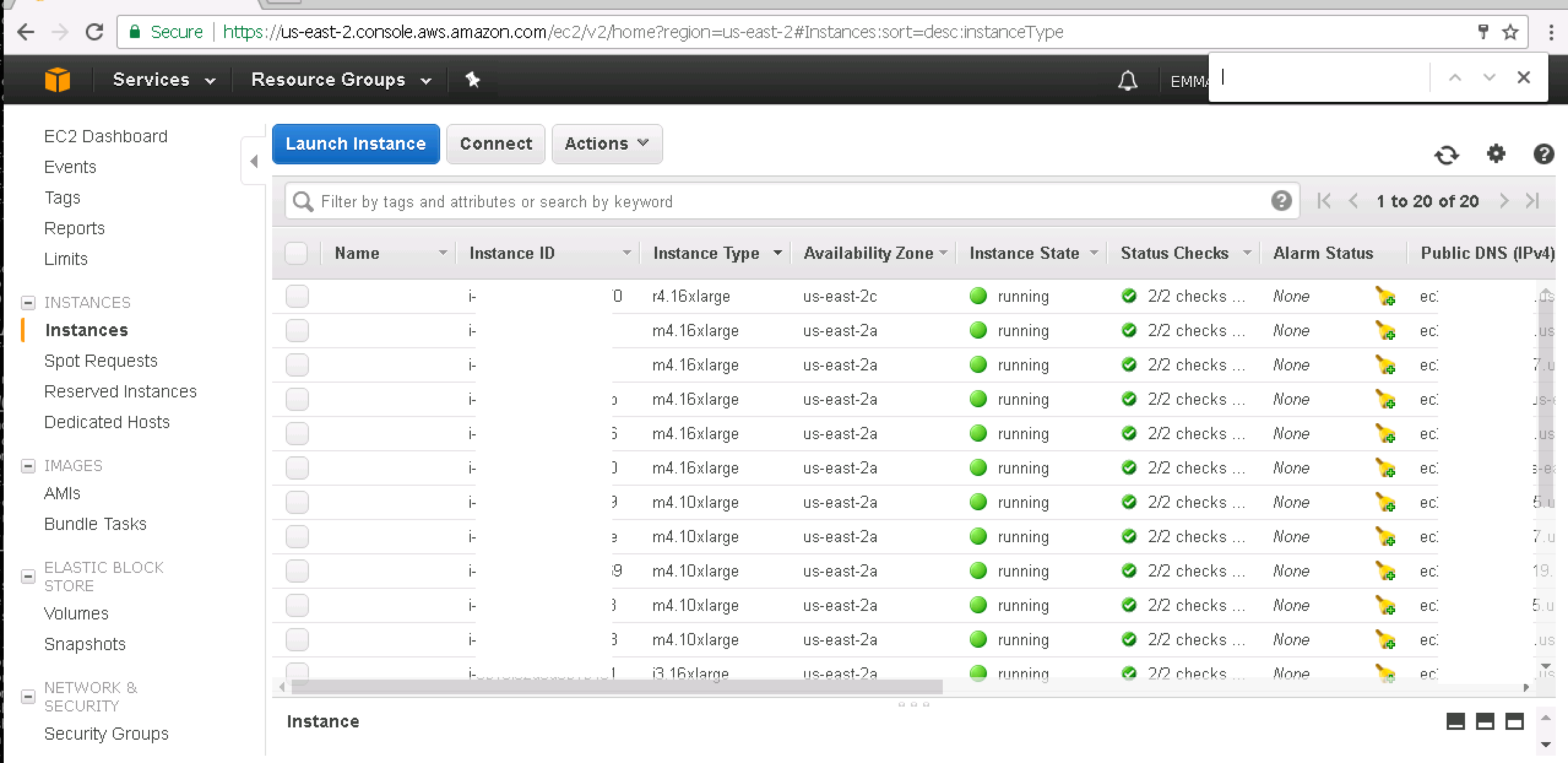The height and width of the screenshot is (763, 1568).
Task: Jump to next find result arrow
Action: point(1489,77)
